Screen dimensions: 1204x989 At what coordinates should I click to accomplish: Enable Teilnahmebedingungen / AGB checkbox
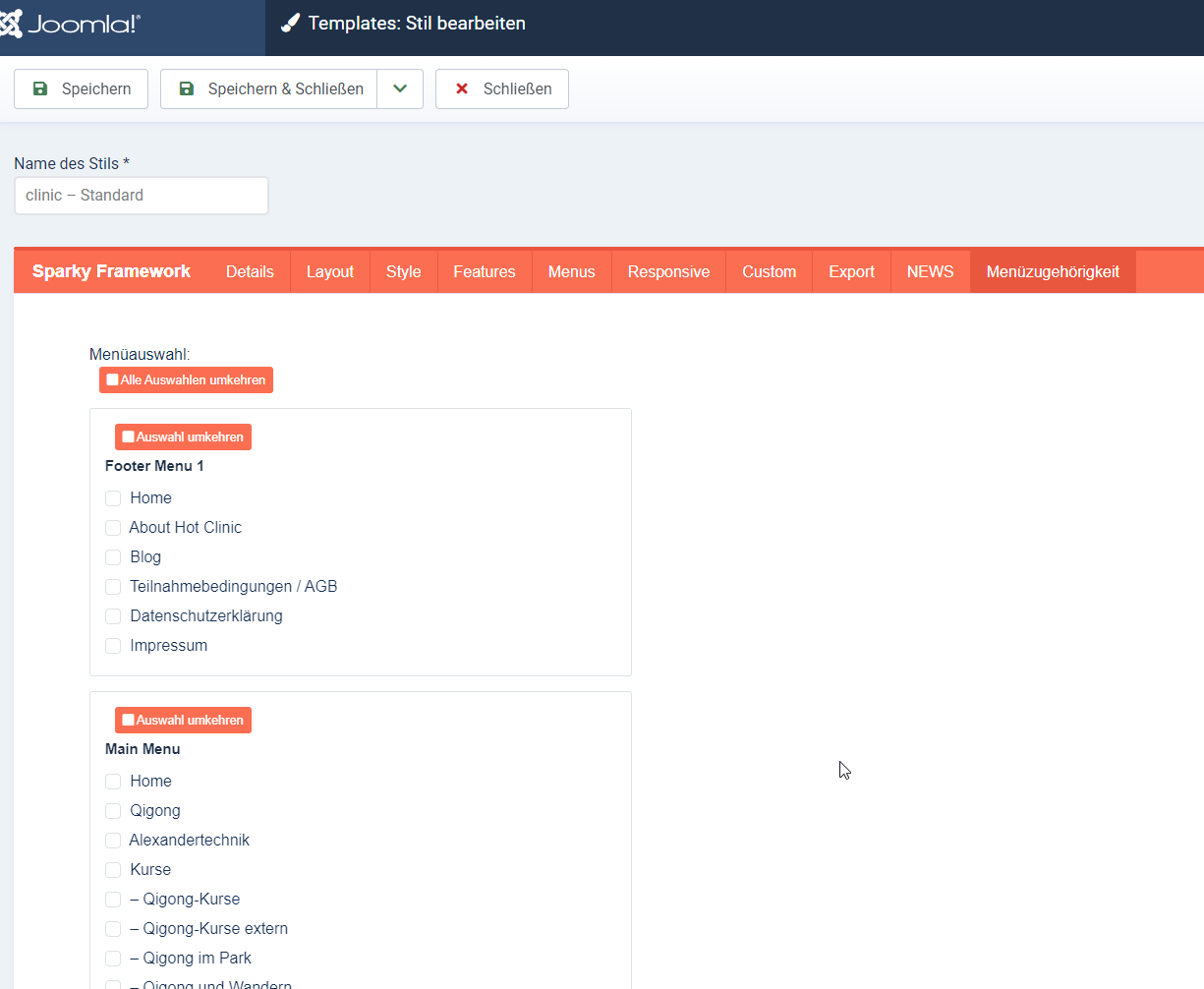coord(113,587)
